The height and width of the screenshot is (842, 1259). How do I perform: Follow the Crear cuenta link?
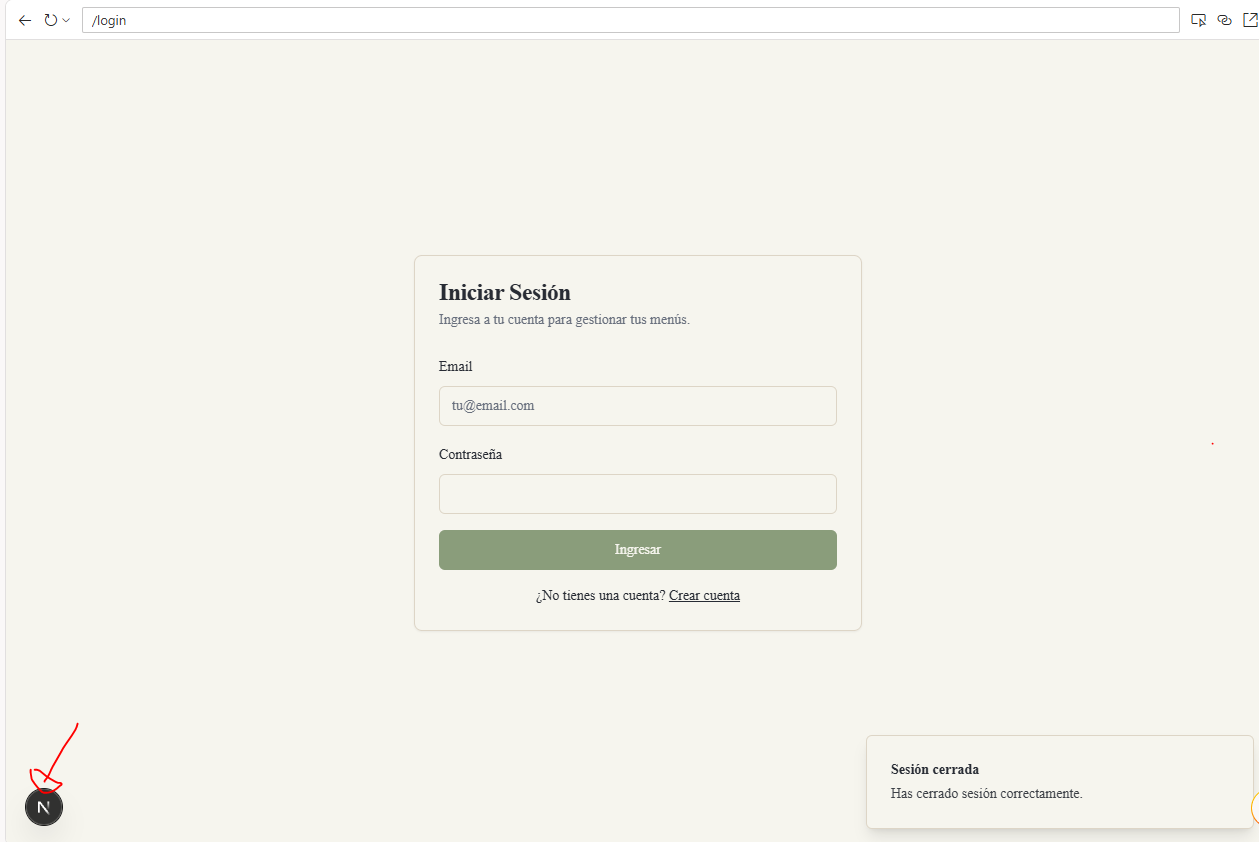(x=704, y=596)
